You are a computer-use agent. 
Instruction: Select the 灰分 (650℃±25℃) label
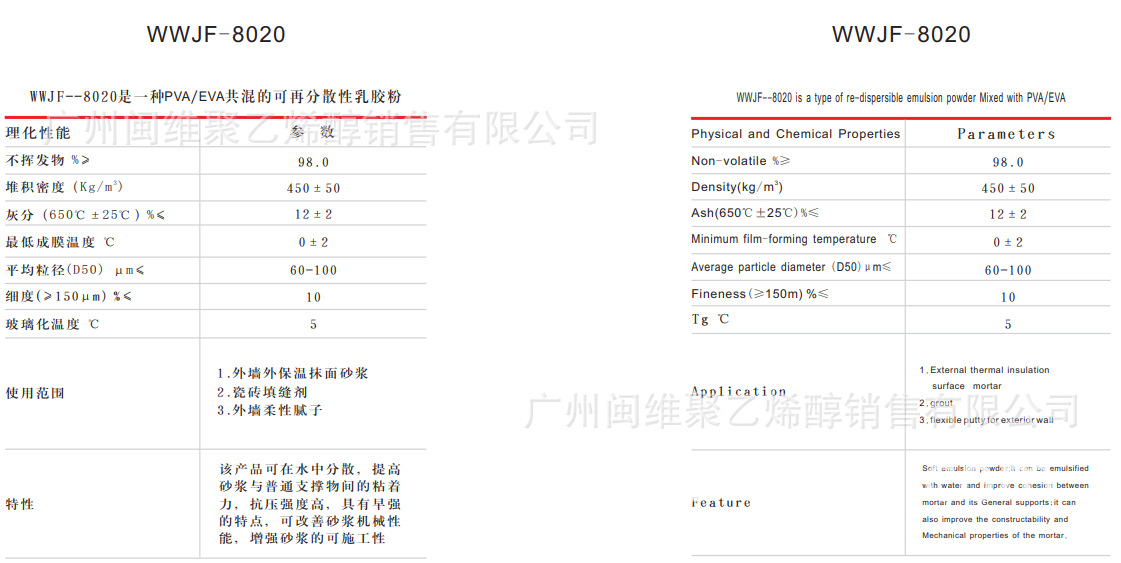[85, 215]
